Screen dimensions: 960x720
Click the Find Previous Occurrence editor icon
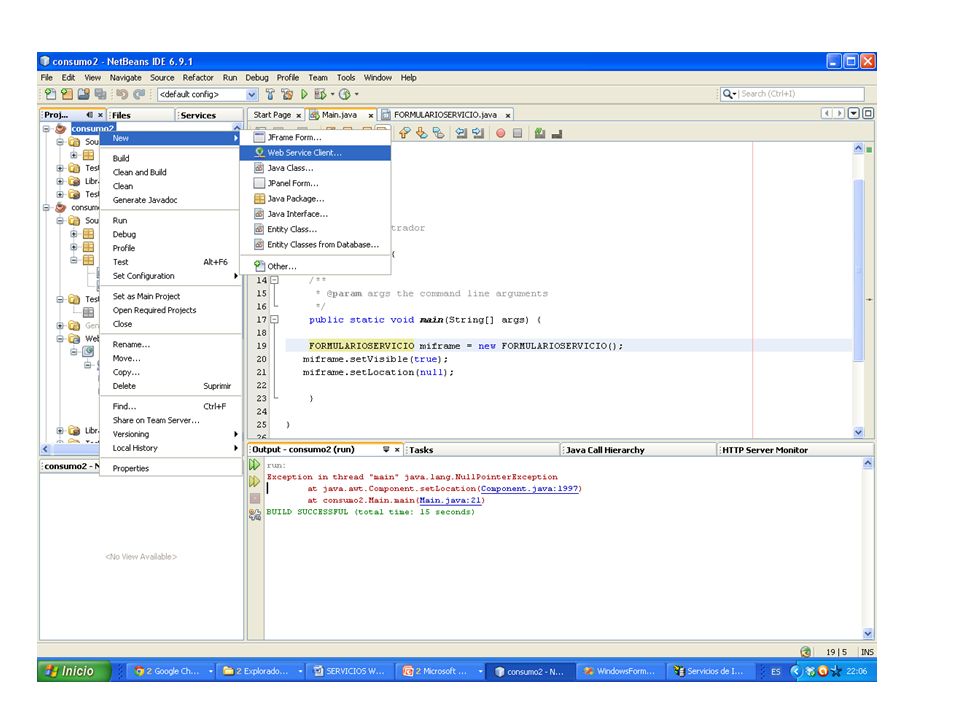click(x=405, y=133)
